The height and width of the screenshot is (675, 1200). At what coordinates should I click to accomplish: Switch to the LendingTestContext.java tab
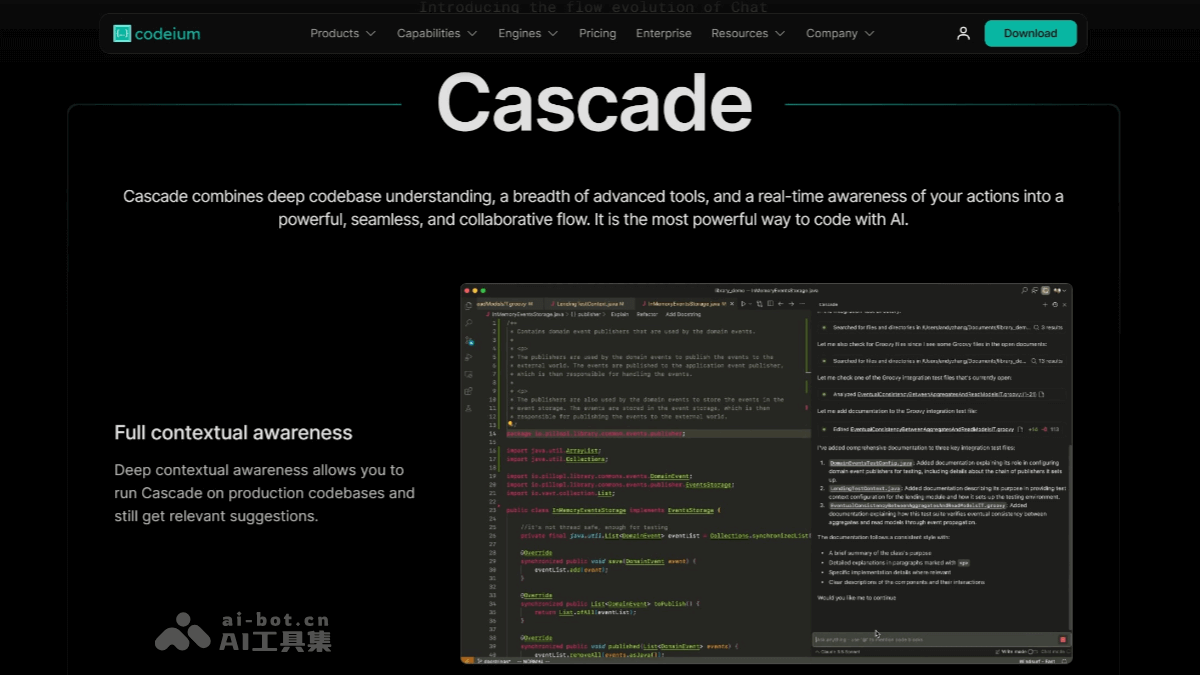(x=589, y=304)
